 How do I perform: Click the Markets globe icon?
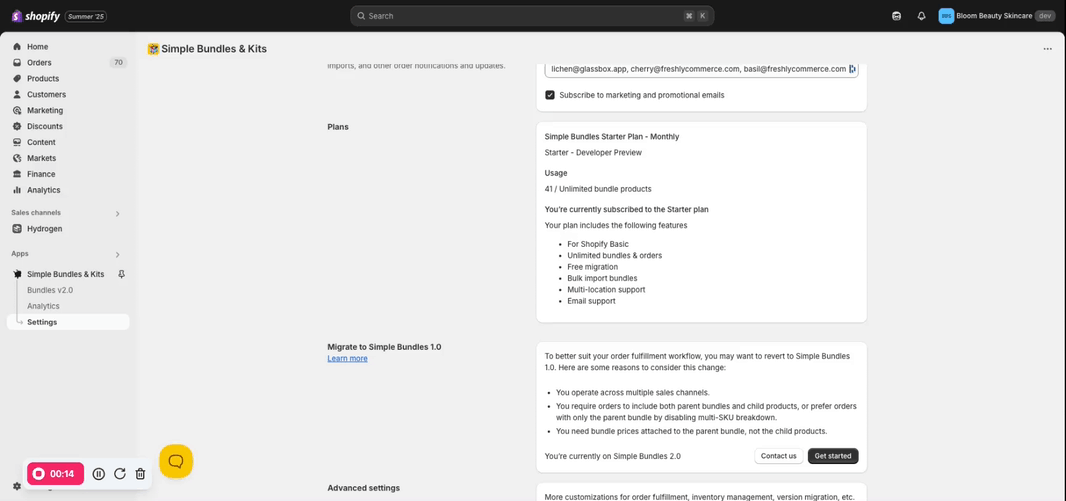[x=17, y=158]
